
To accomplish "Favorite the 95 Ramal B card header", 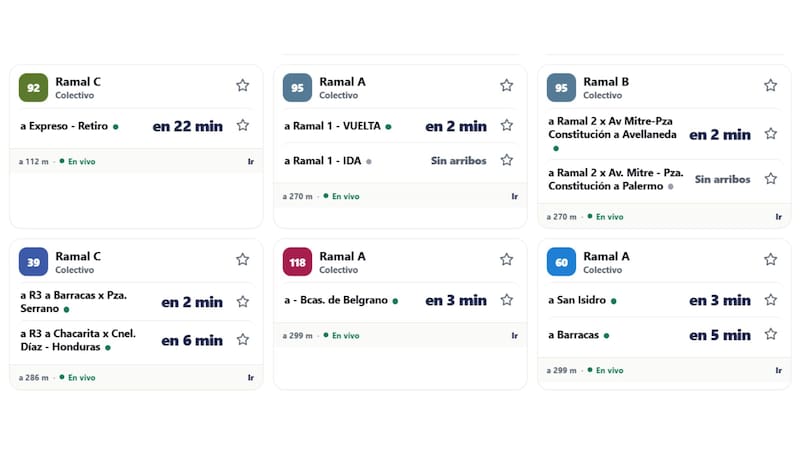I will point(770,85).
